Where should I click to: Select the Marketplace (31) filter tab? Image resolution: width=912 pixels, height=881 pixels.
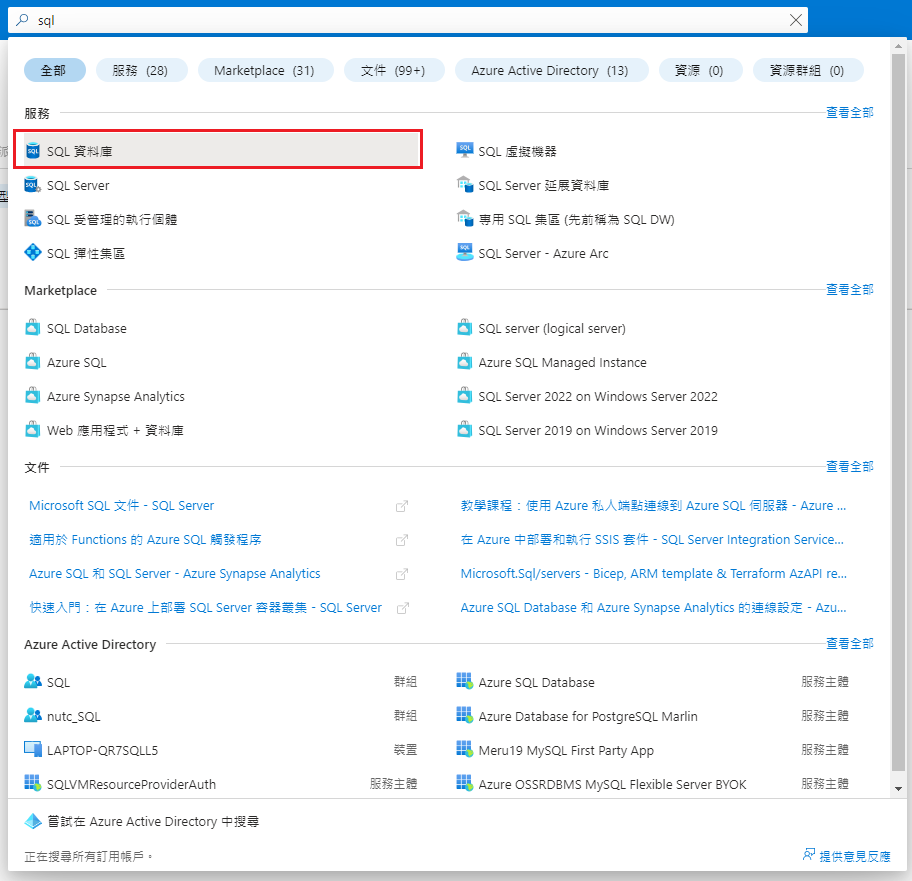point(265,70)
